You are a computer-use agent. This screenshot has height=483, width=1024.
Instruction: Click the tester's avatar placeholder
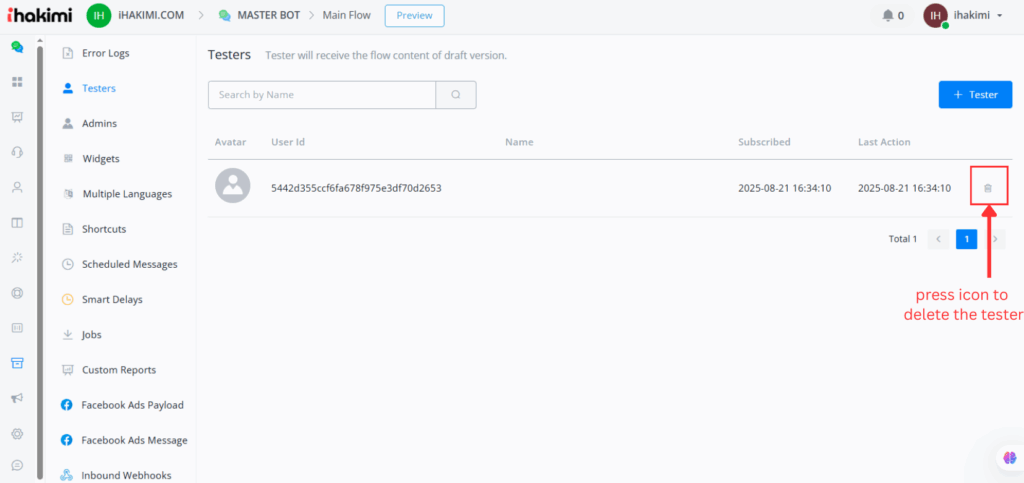(x=233, y=187)
